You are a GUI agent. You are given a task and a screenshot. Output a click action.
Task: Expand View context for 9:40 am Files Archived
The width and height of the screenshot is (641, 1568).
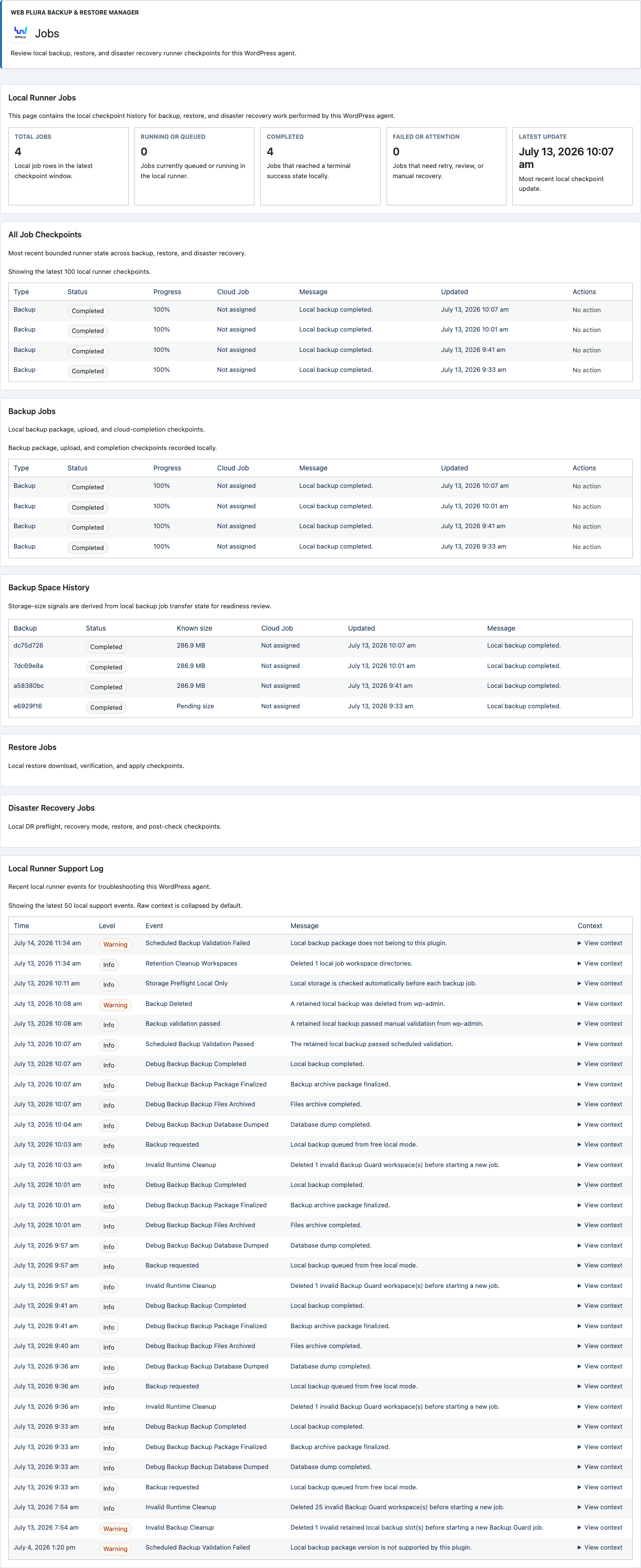[600, 1346]
